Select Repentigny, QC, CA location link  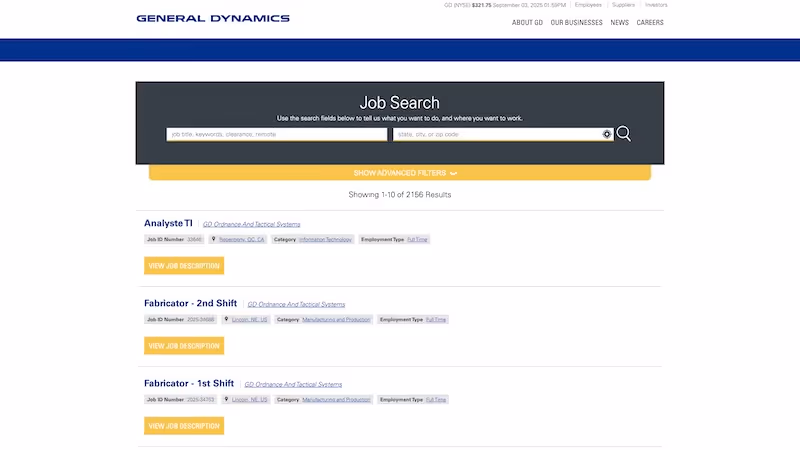[242, 239]
